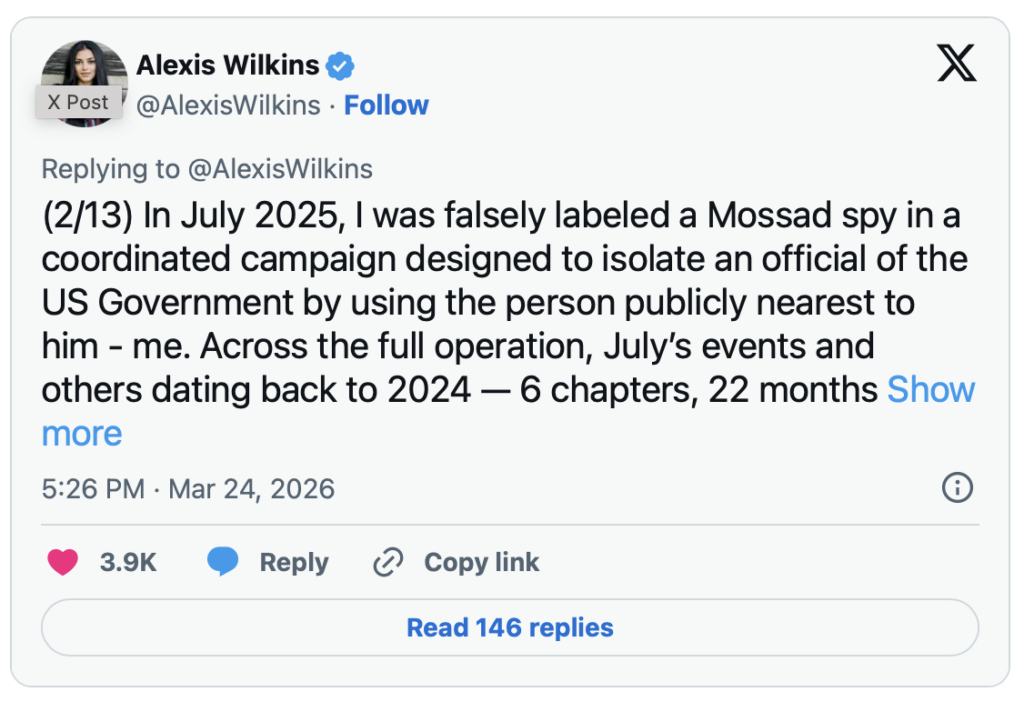This screenshot has width=1024, height=702.
Task: Expand the post with Show more
Action: click(x=930, y=390)
